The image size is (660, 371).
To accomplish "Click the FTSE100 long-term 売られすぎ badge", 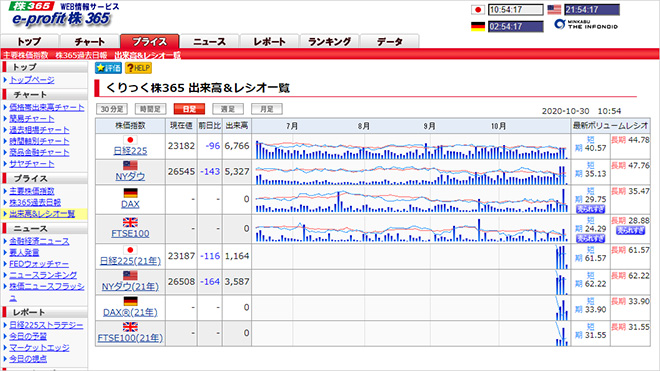I will (630, 230).
